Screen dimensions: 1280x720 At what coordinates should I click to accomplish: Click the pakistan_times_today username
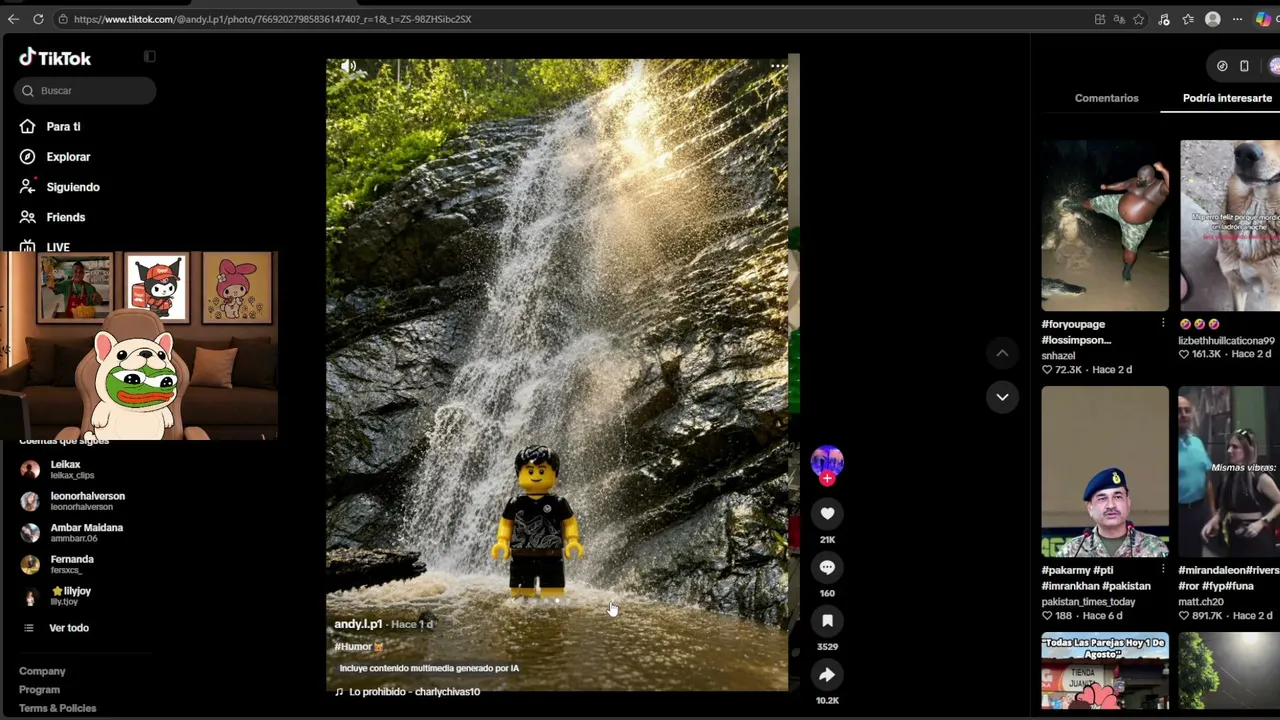click(1088, 602)
